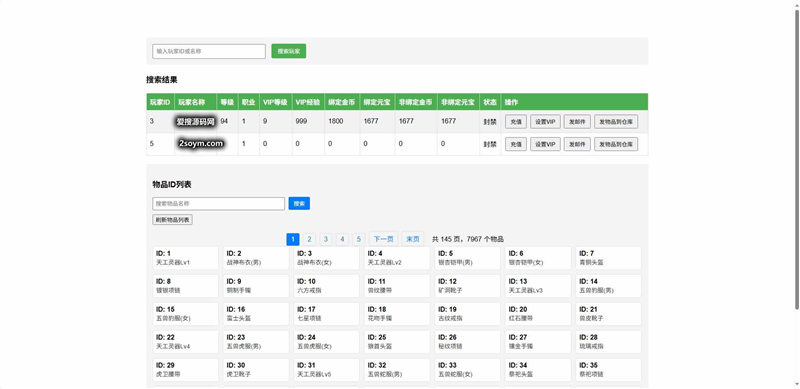This screenshot has height=389, width=800.
Task: Click 设置VIP for player ID 5
Action: coord(545,144)
